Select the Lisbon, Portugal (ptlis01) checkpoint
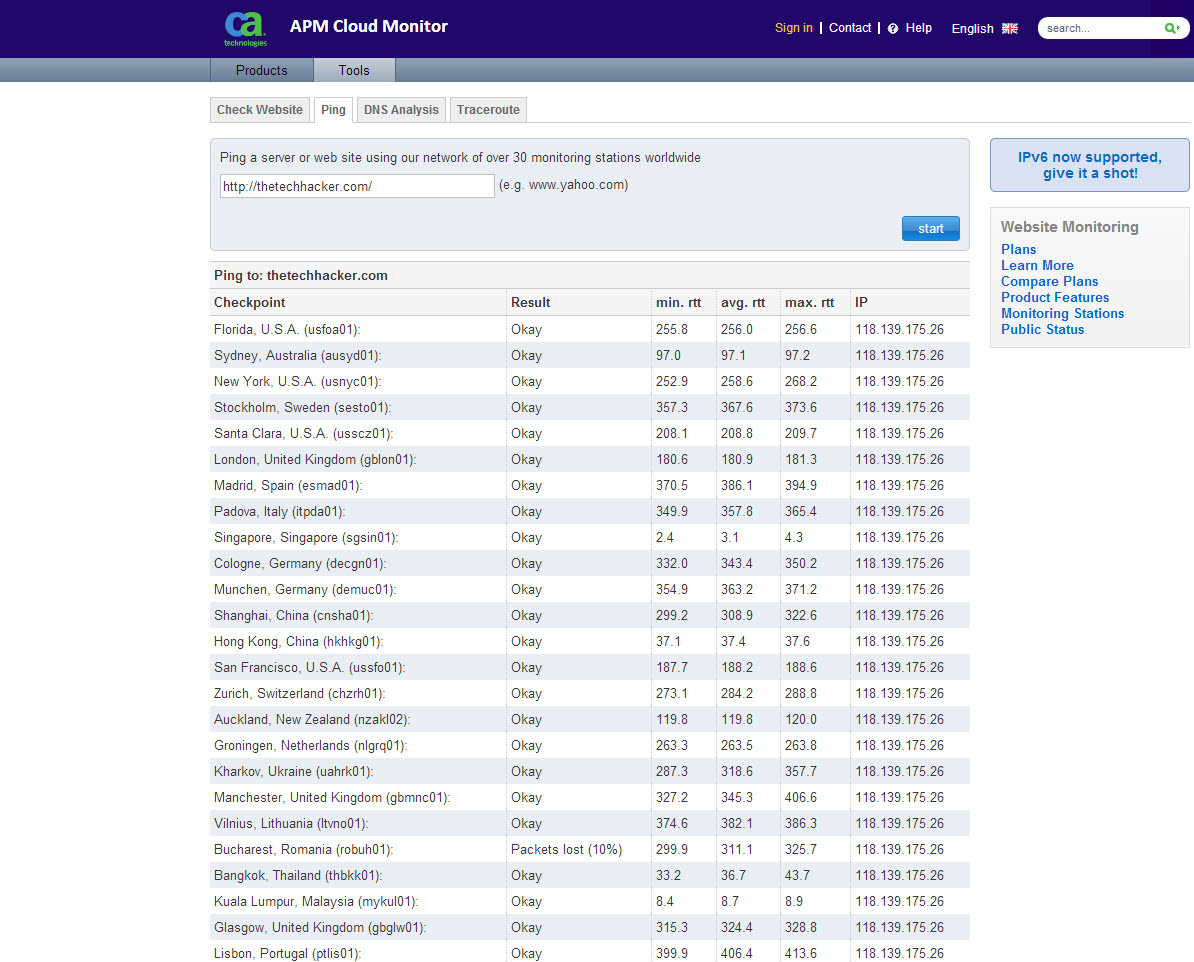Screen dimensions: 1194x962 (x=287, y=953)
